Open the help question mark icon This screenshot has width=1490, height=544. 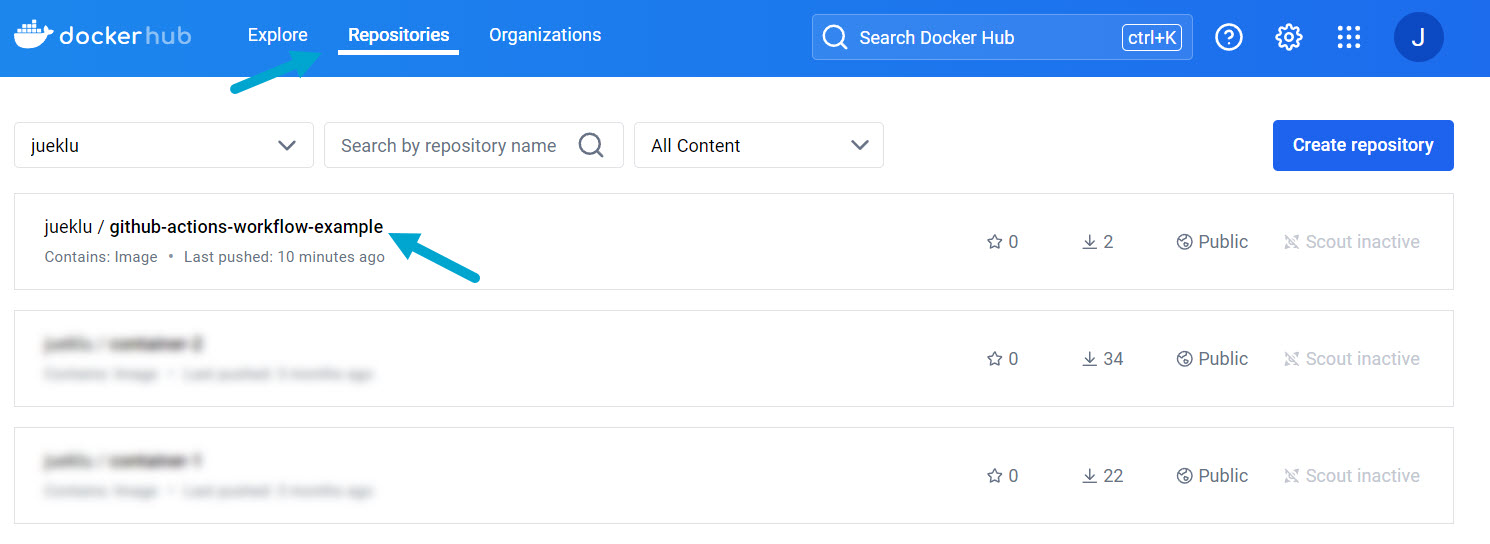tap(1228, 37)
